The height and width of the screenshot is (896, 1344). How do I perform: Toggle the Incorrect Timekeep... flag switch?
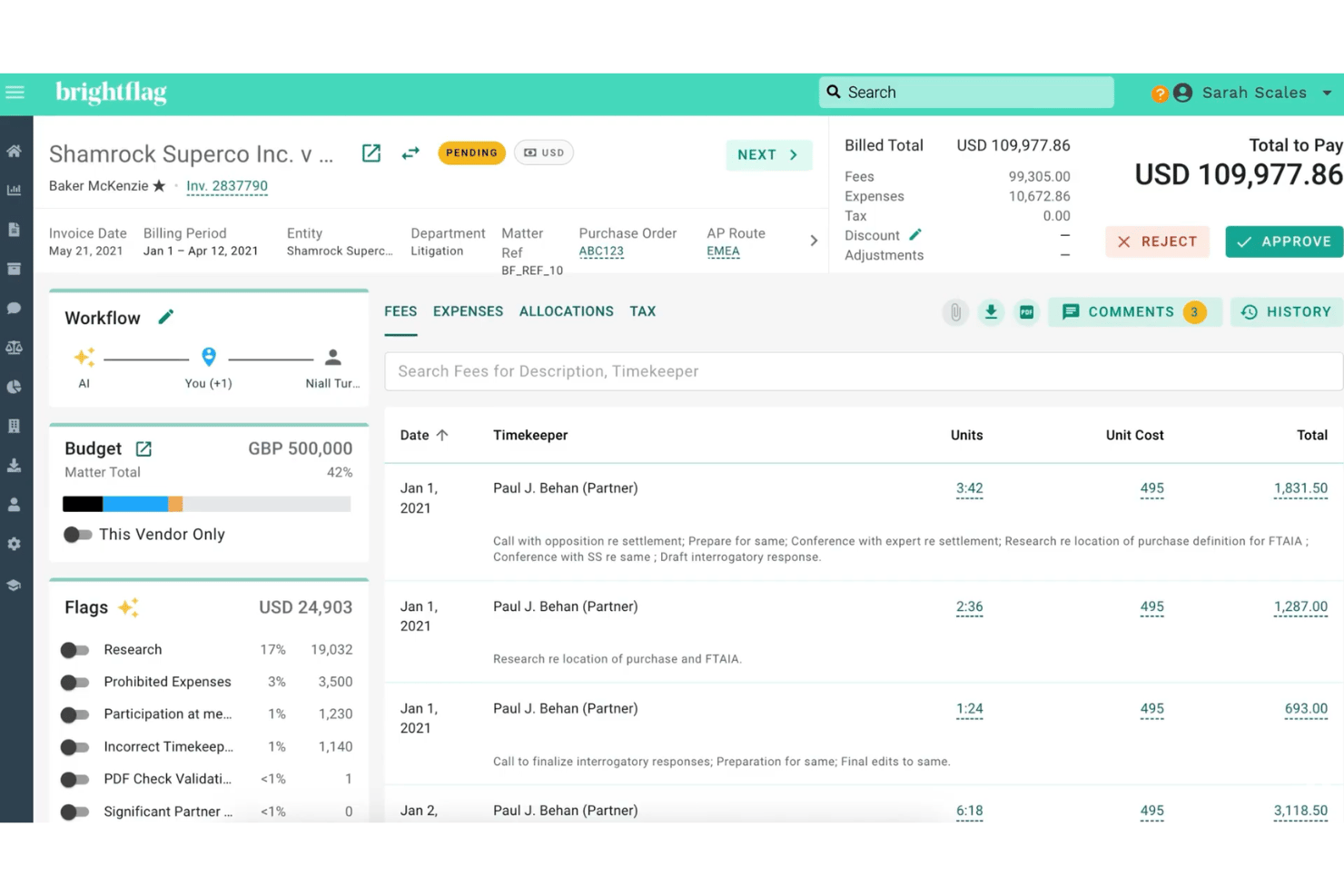point(74,747)
